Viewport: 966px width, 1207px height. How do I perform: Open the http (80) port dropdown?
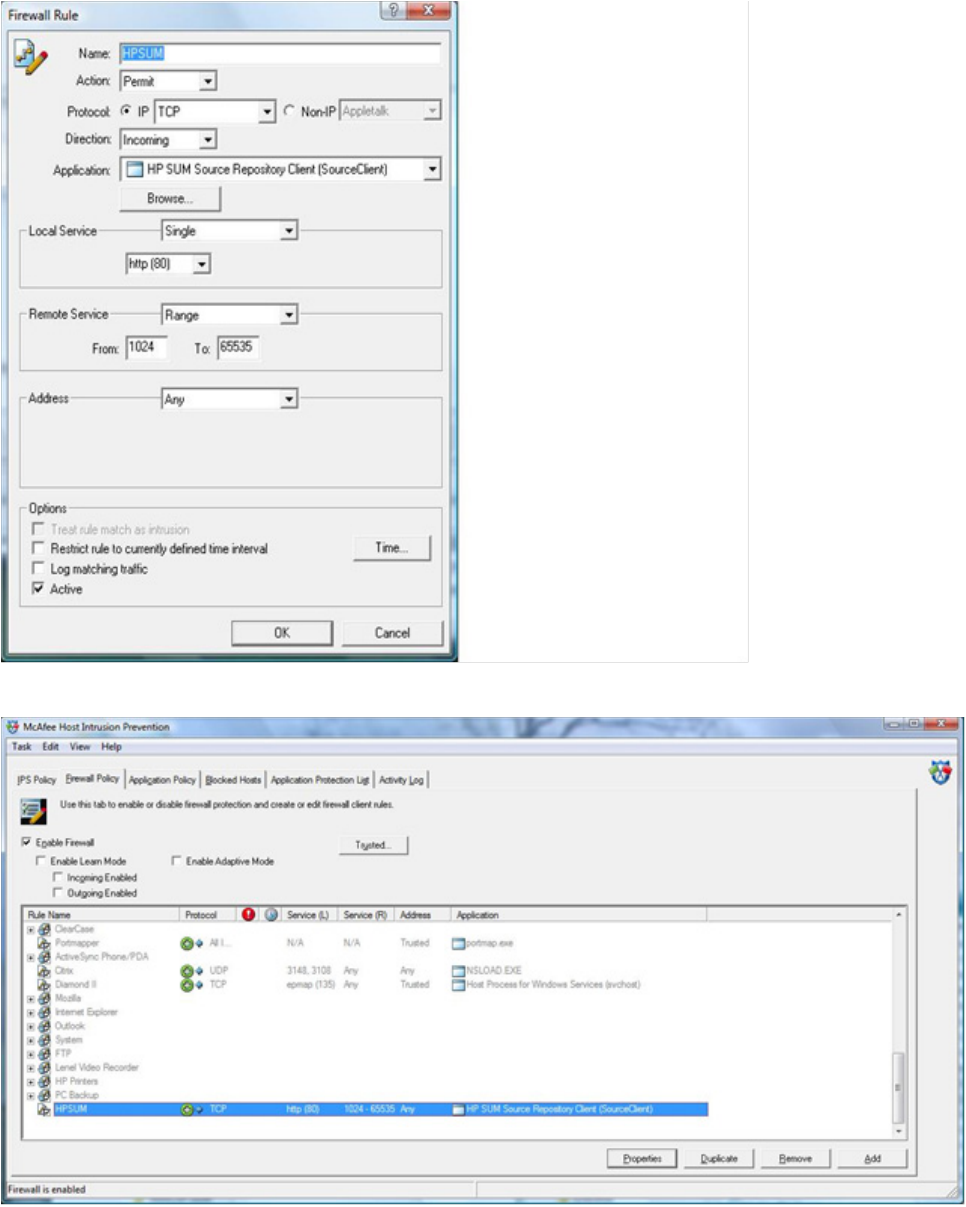tap(168, 265)
